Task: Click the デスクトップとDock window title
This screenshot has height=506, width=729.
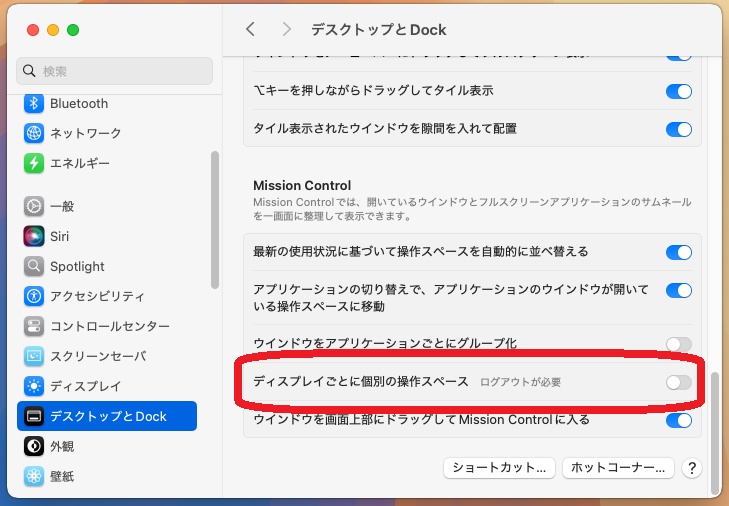Action: point(378,30)
